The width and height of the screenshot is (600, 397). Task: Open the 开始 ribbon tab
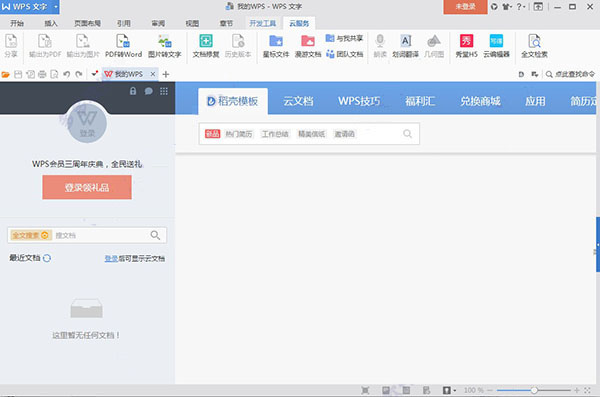[x=17, y=23]
